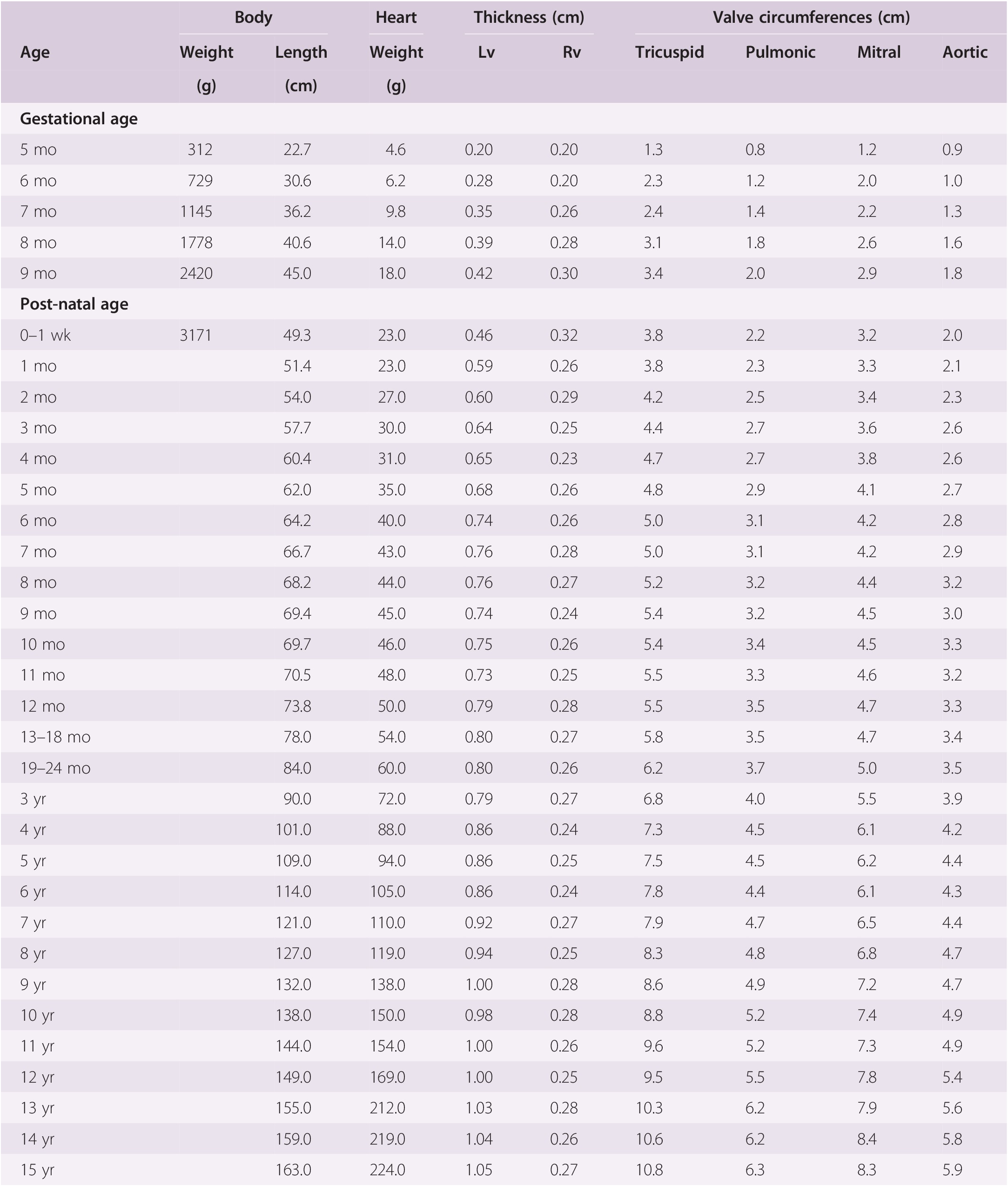Click the Rv column header
The image size is (1008, 1186).
[x=571, y=52]
